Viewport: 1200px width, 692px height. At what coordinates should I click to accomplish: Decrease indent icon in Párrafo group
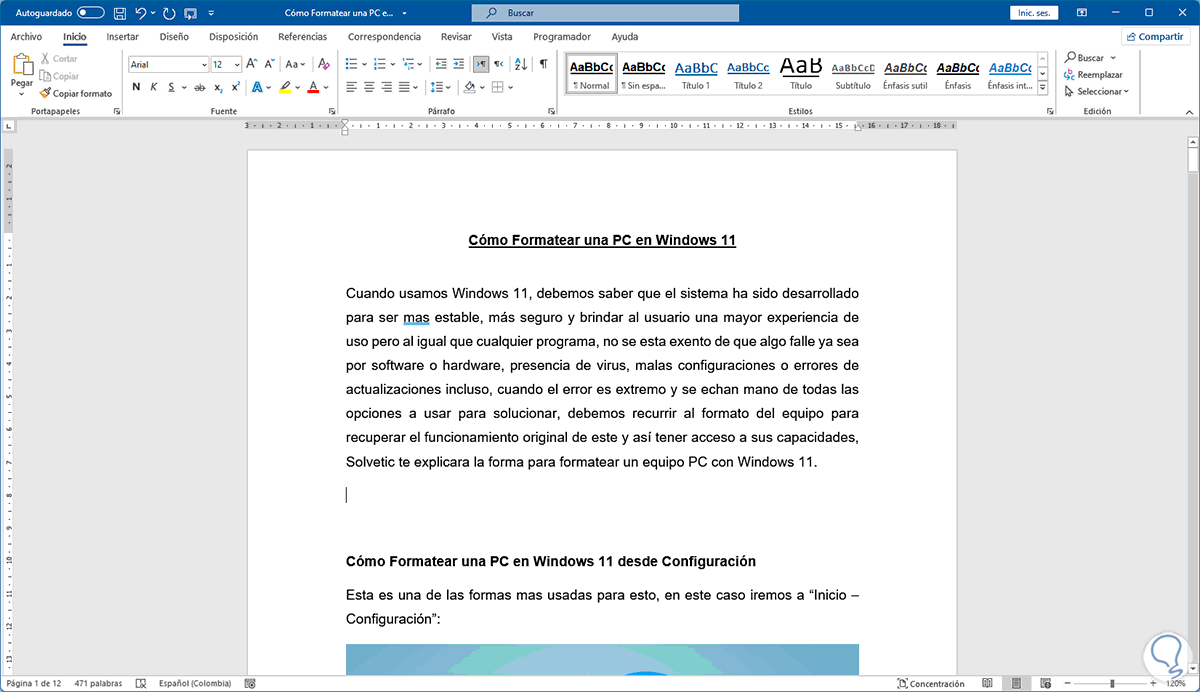[x=442, y=64]
